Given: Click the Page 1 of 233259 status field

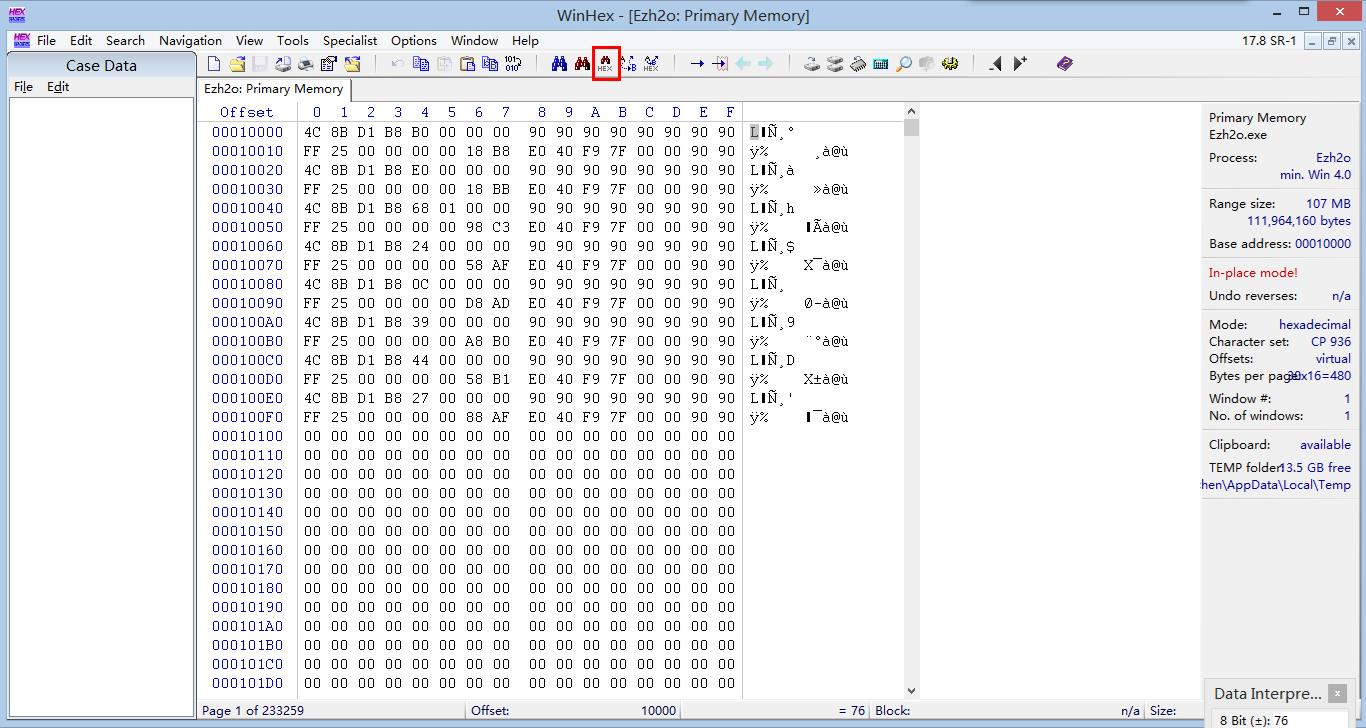Looking at the screenshot, I should click(253, 711).
